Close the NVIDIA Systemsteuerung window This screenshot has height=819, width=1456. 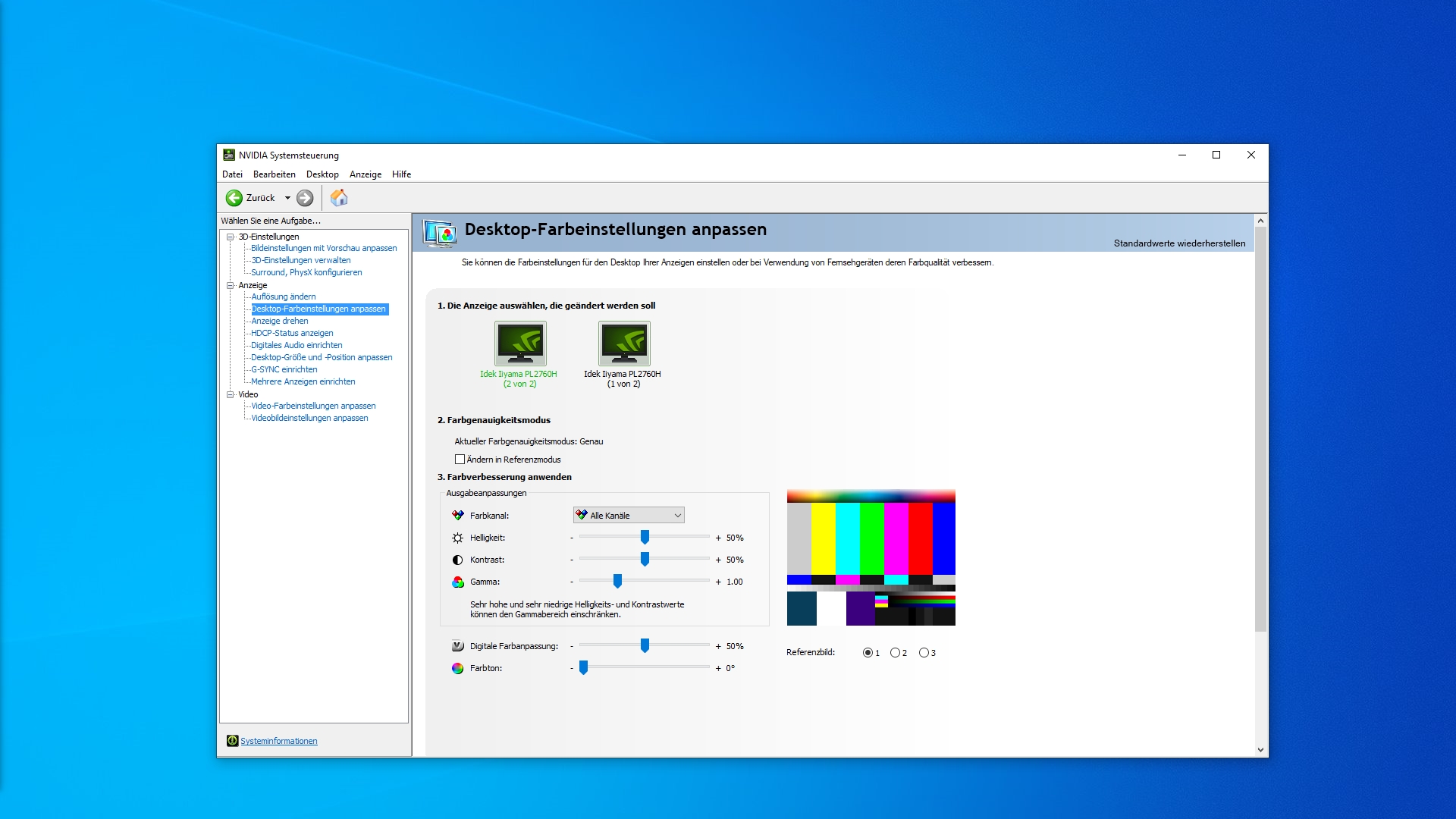pos(1251,155)
